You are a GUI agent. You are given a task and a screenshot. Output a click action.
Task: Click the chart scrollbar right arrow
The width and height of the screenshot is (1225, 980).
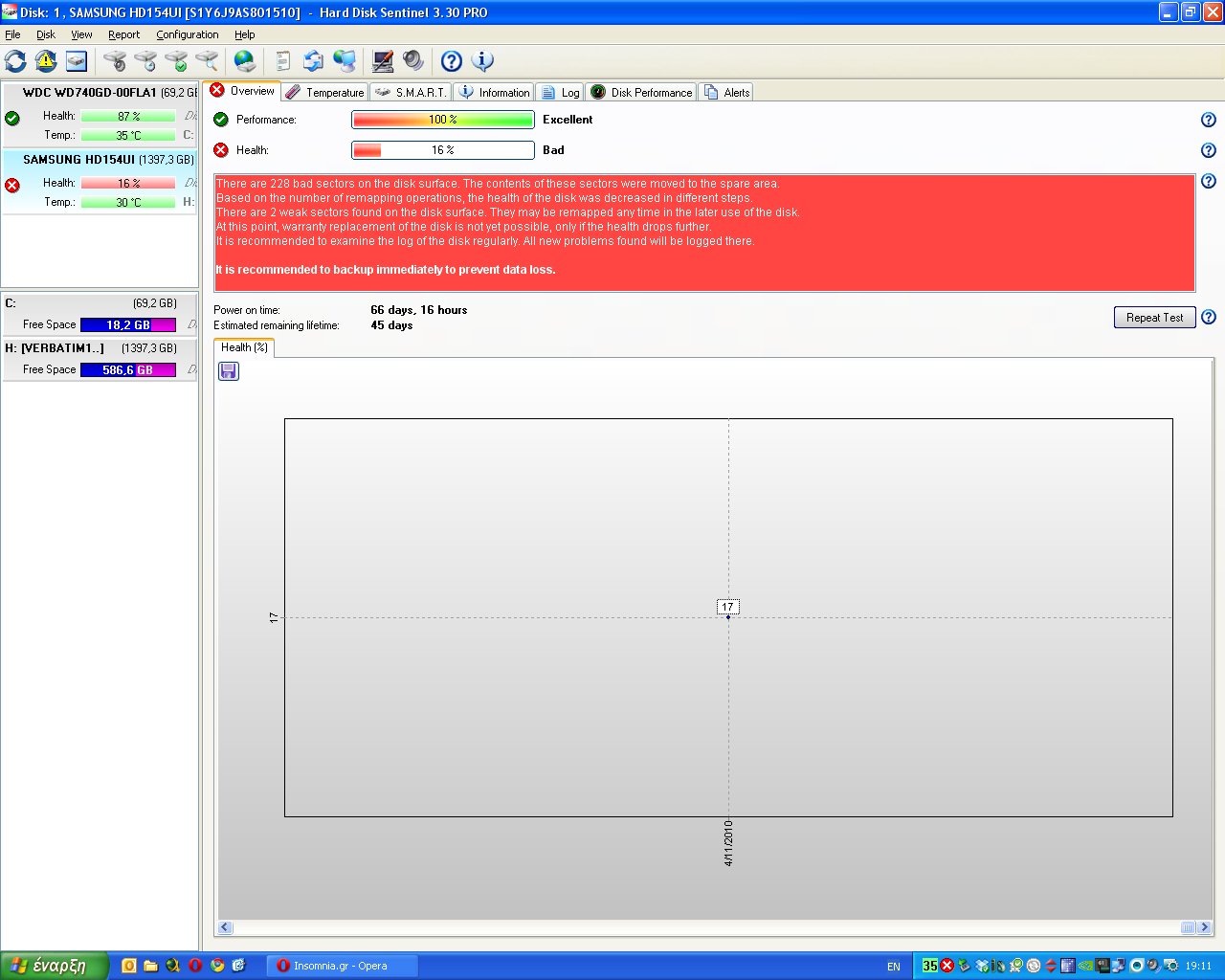(1205, 927)
